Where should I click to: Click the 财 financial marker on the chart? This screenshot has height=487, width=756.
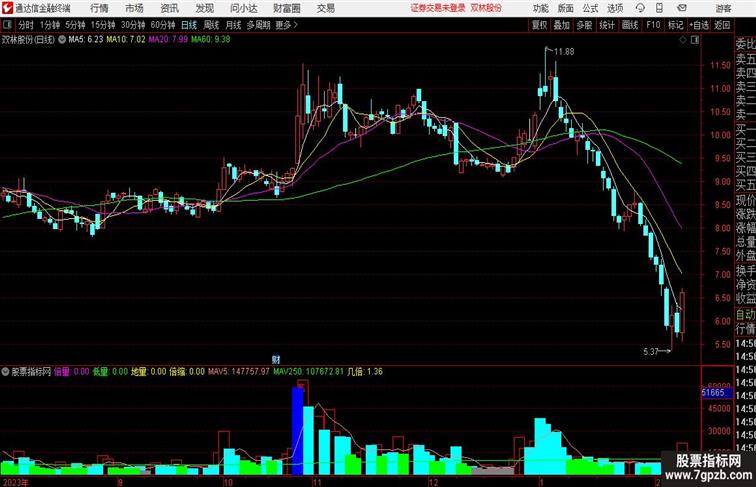[276, 359]
